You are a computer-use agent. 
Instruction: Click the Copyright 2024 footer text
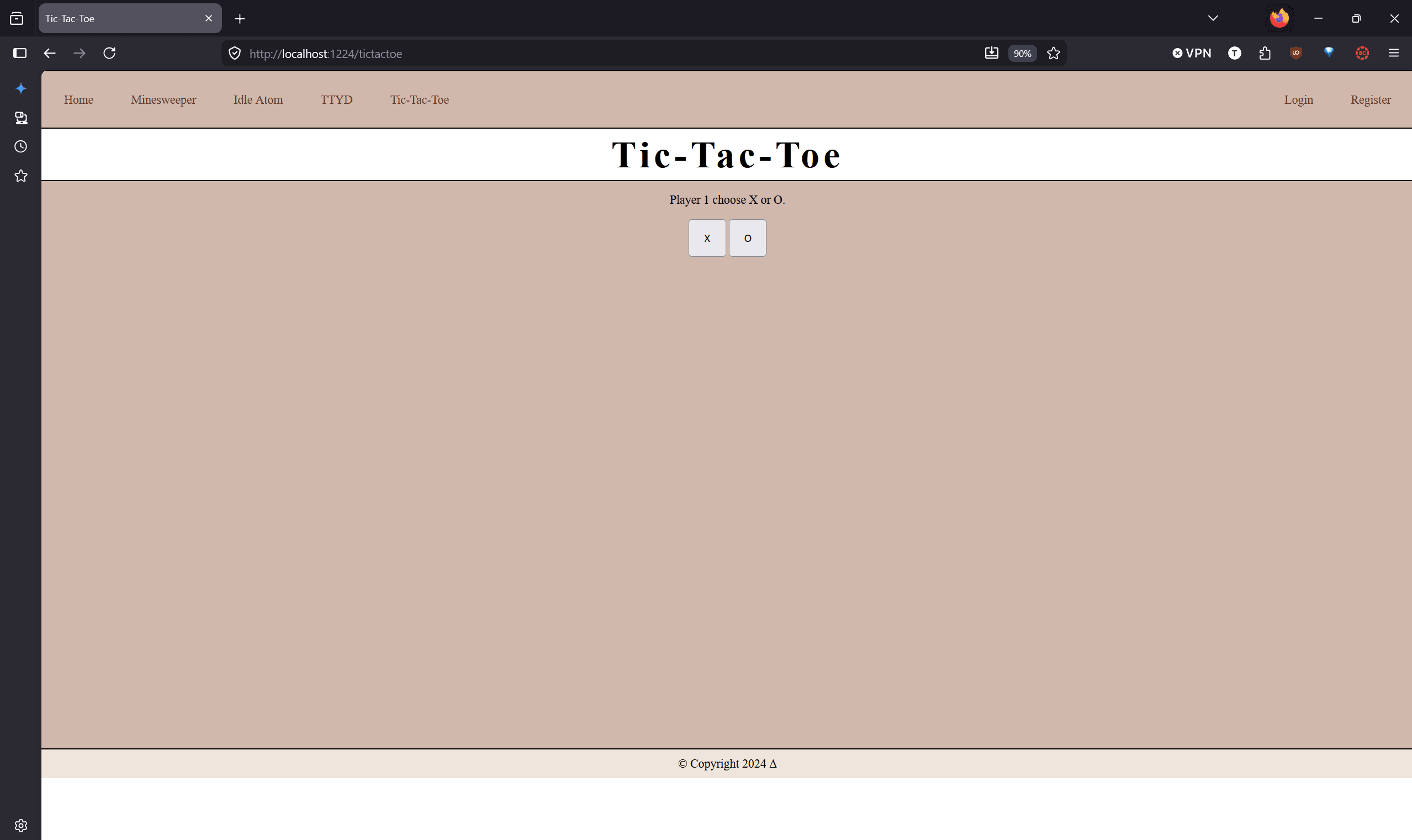pyautogui.click(x=727, y=764)
